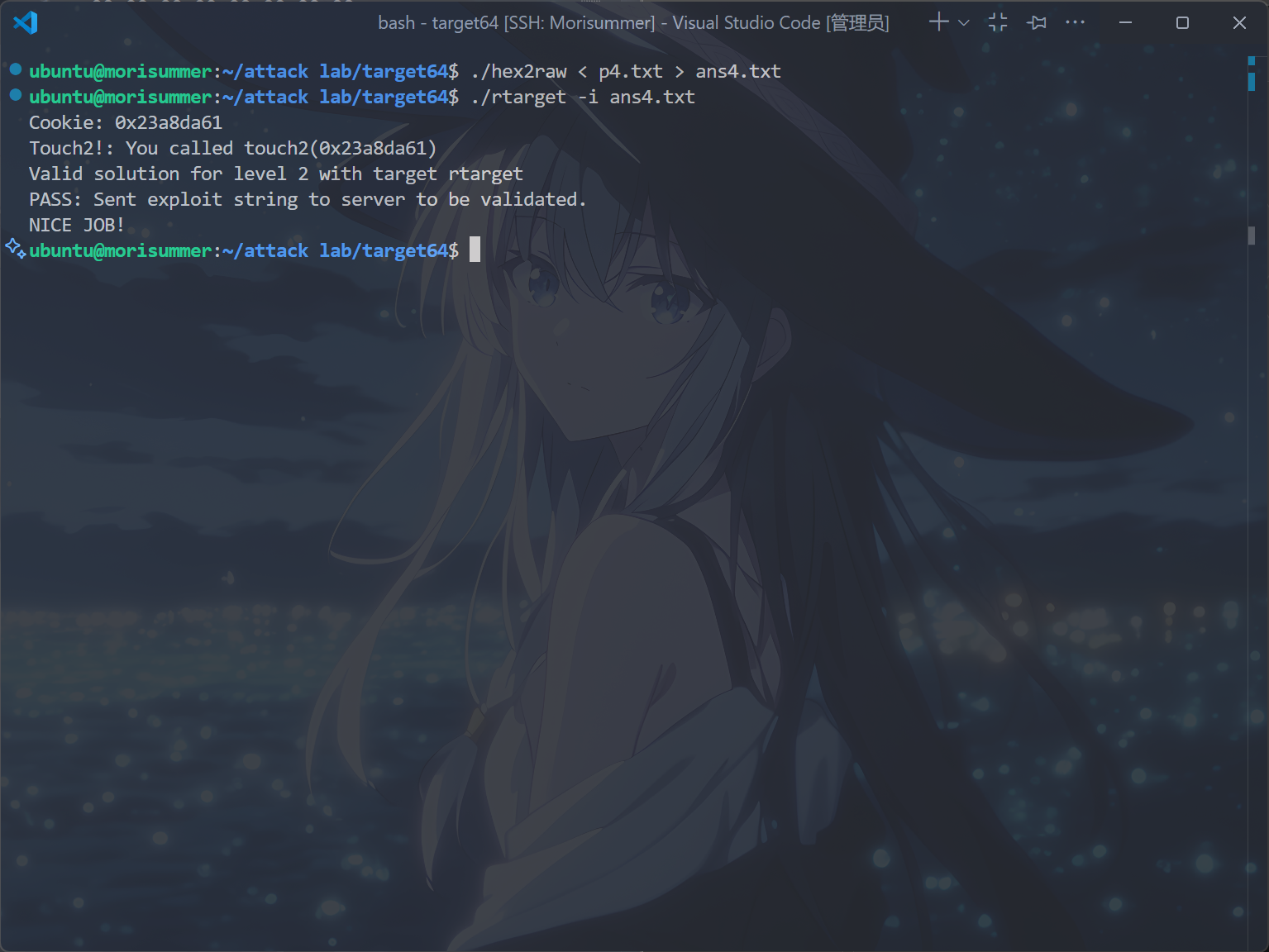Click the blue dot beside hex2raw command

15,69
